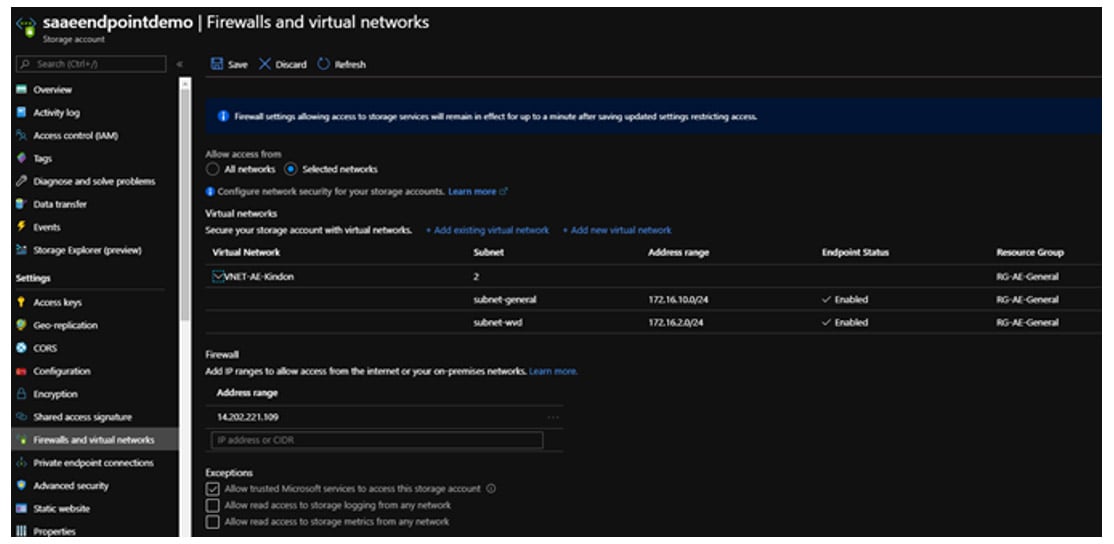Enable read access to storage logging

(x=212, y=505)
